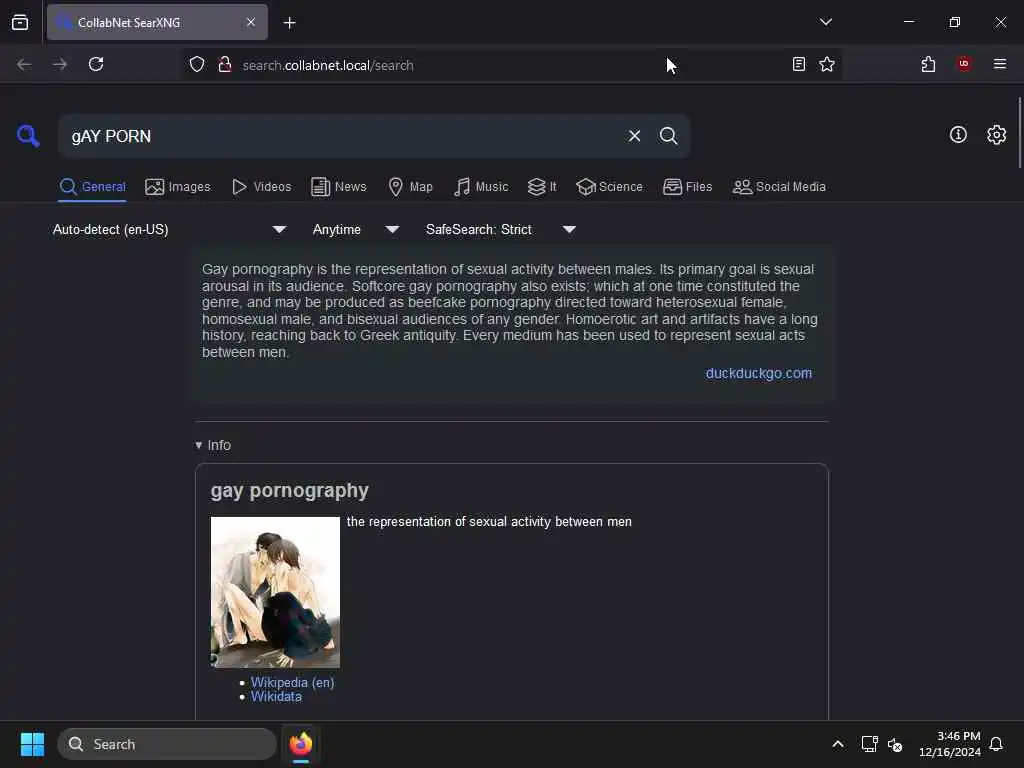Switch to the General search tab

[x=92, y=187]
